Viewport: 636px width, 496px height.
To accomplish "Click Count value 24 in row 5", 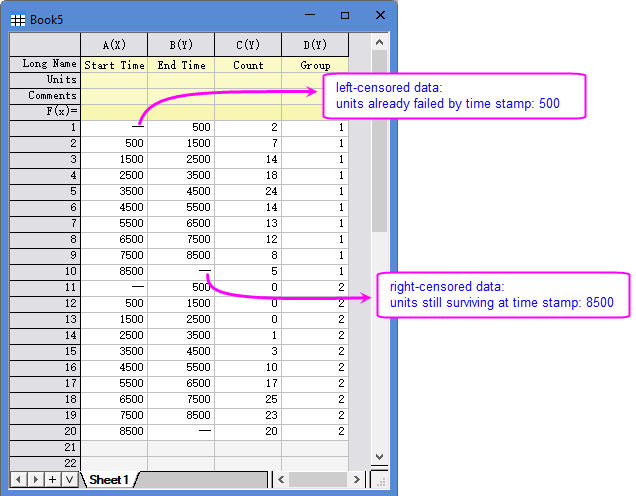I will point(248,191).
